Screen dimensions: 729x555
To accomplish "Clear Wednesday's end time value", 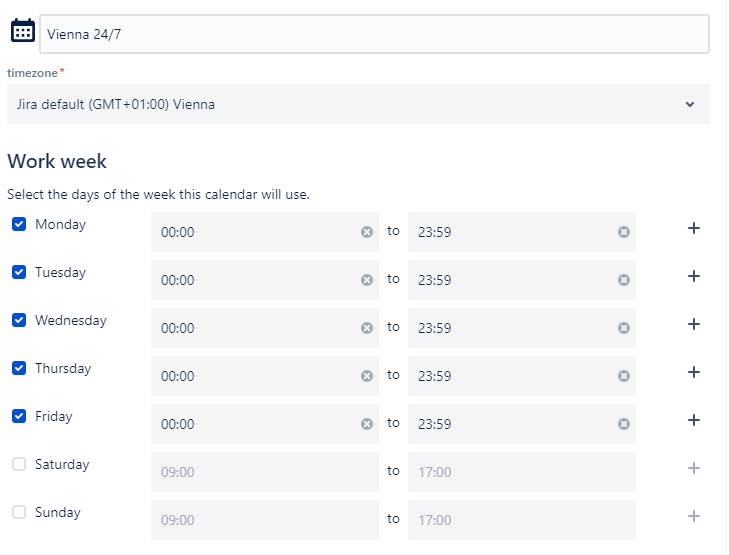I will pyautogui.click(x=624, y=328).
